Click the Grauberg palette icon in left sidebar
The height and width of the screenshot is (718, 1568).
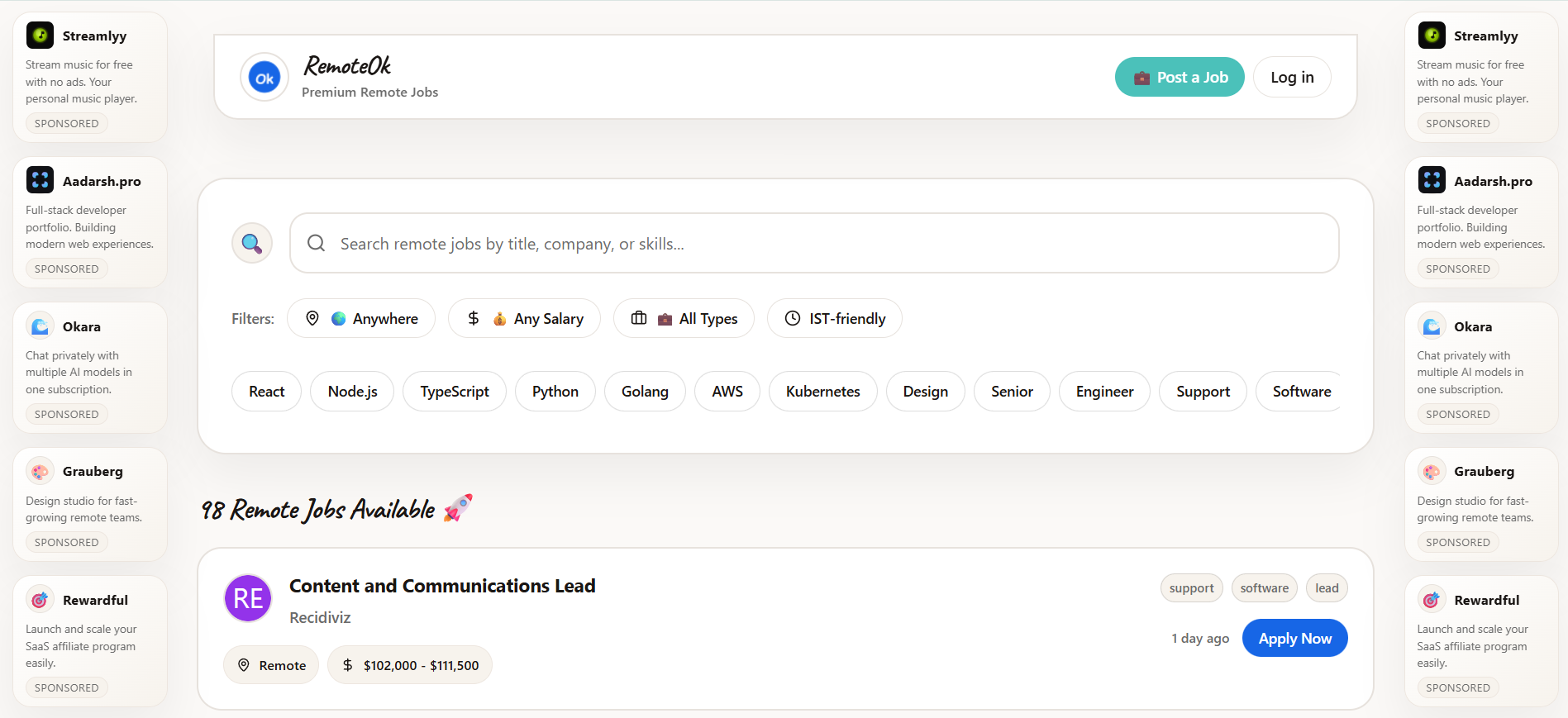point(40,471)
